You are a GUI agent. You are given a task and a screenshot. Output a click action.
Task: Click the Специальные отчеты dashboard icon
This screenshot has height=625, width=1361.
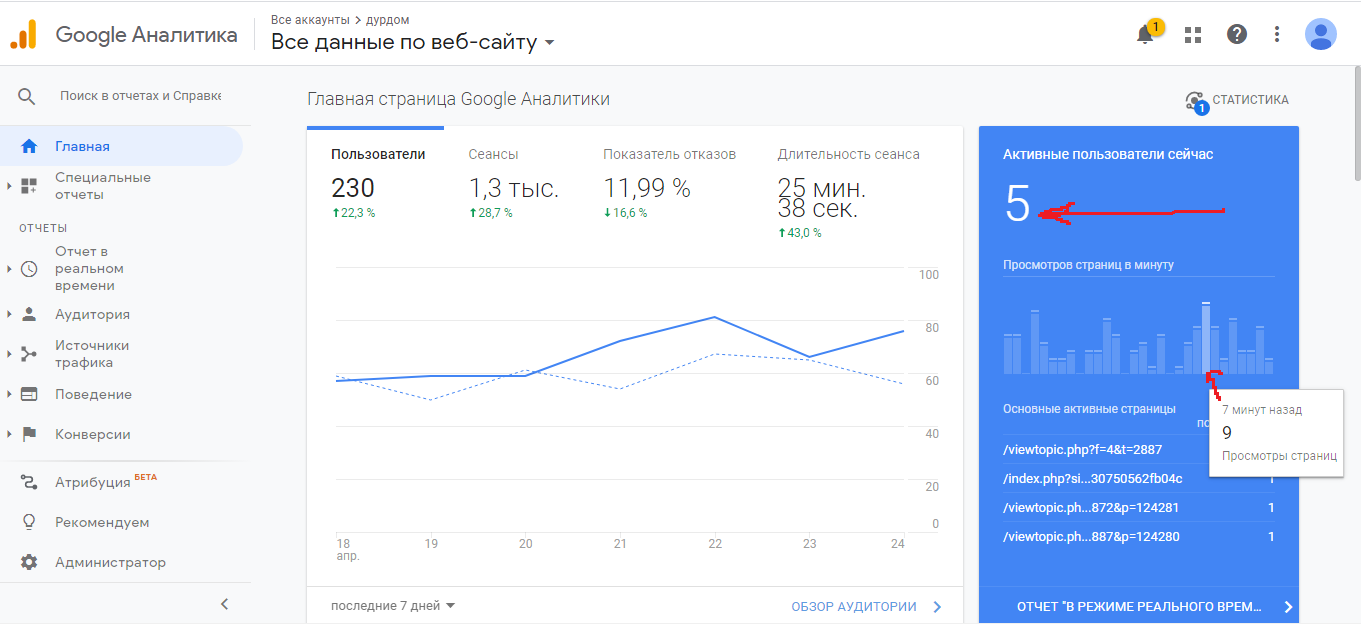tap(29, 186)
